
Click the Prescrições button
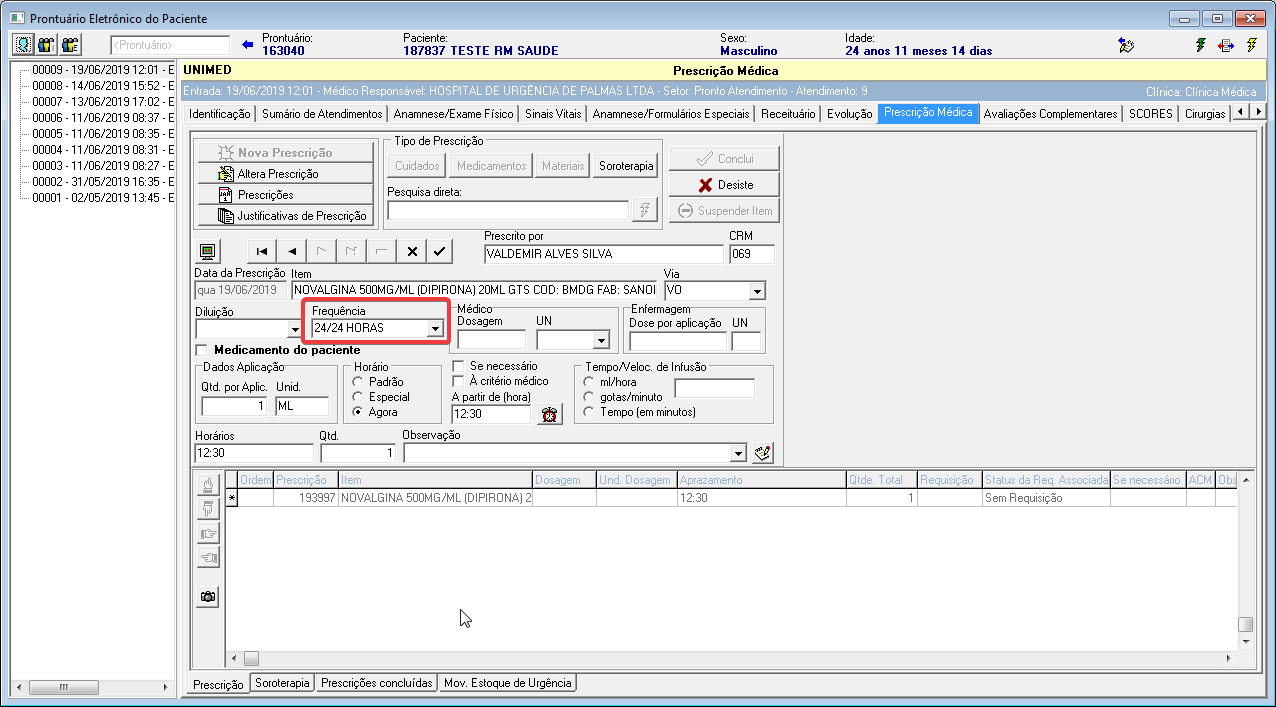tap(286, 195)
